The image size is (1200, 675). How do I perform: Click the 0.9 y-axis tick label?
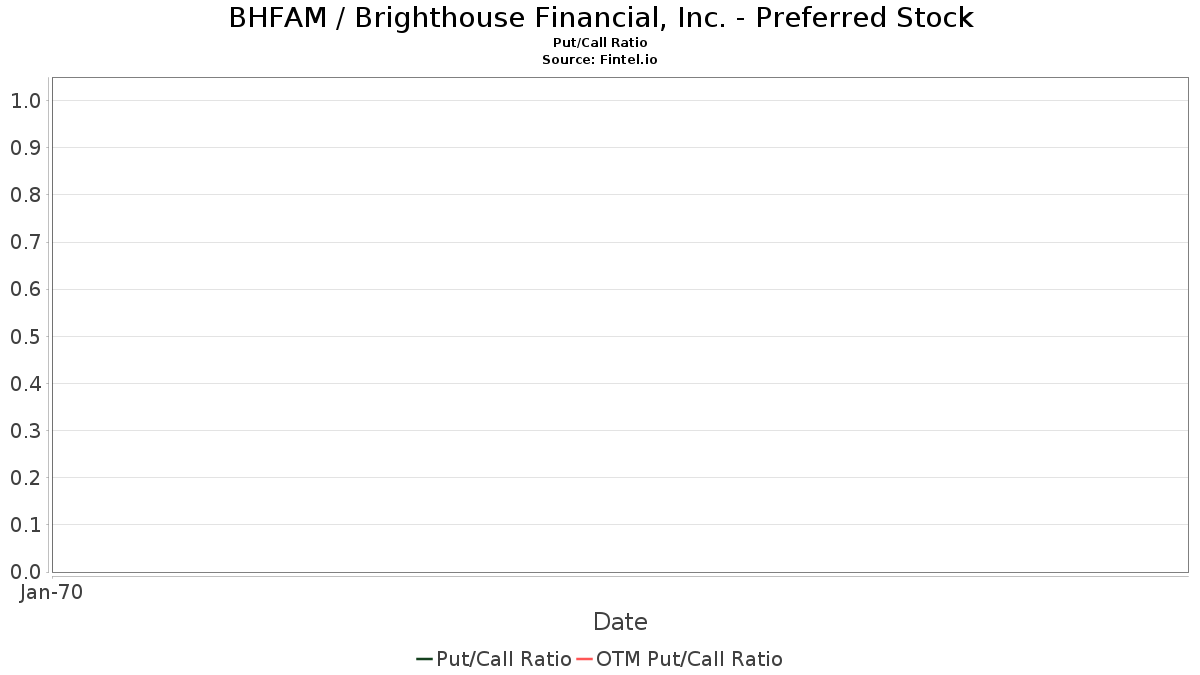pos(25,148)
